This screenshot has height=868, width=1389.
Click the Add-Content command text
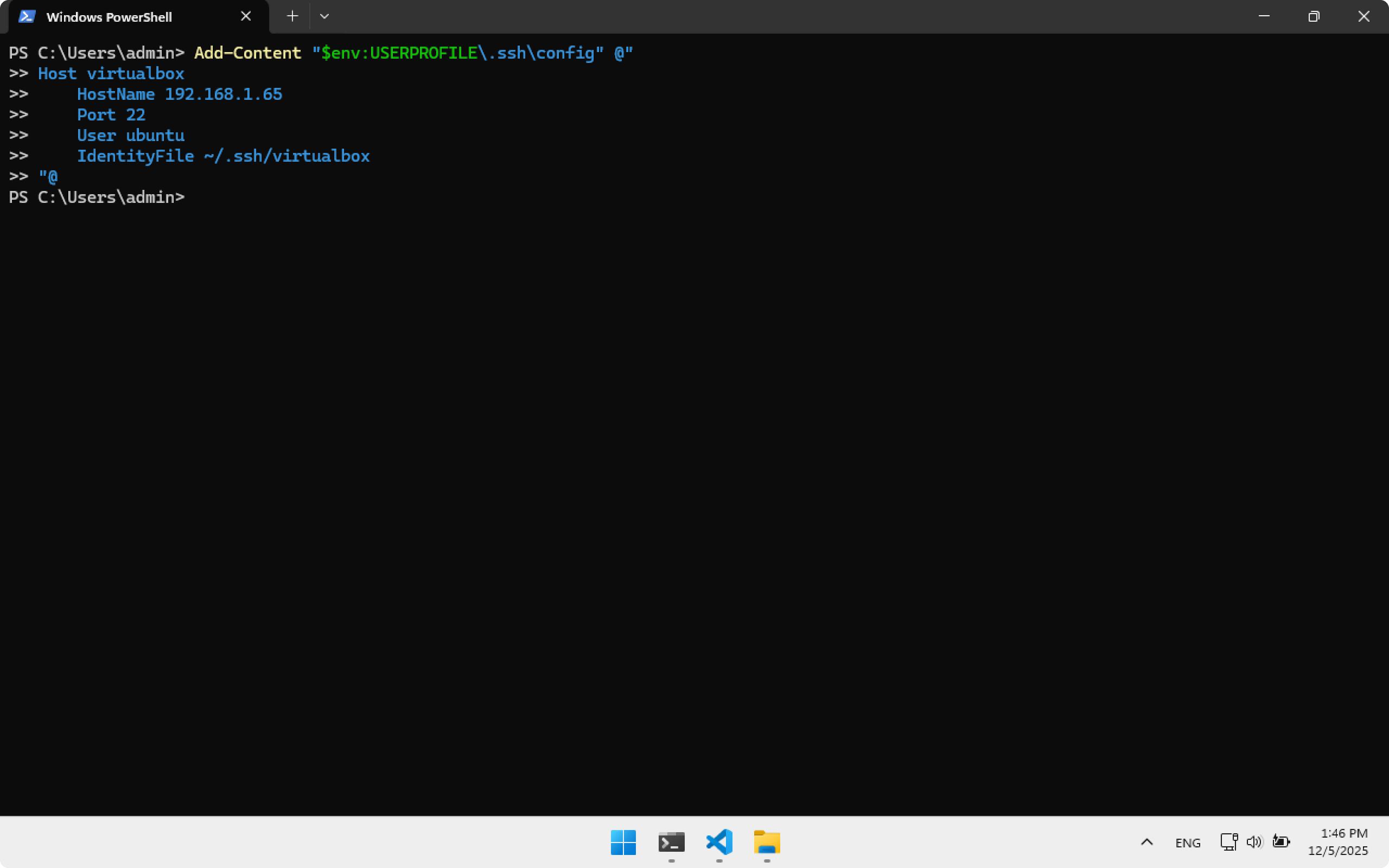click(247, 53)
